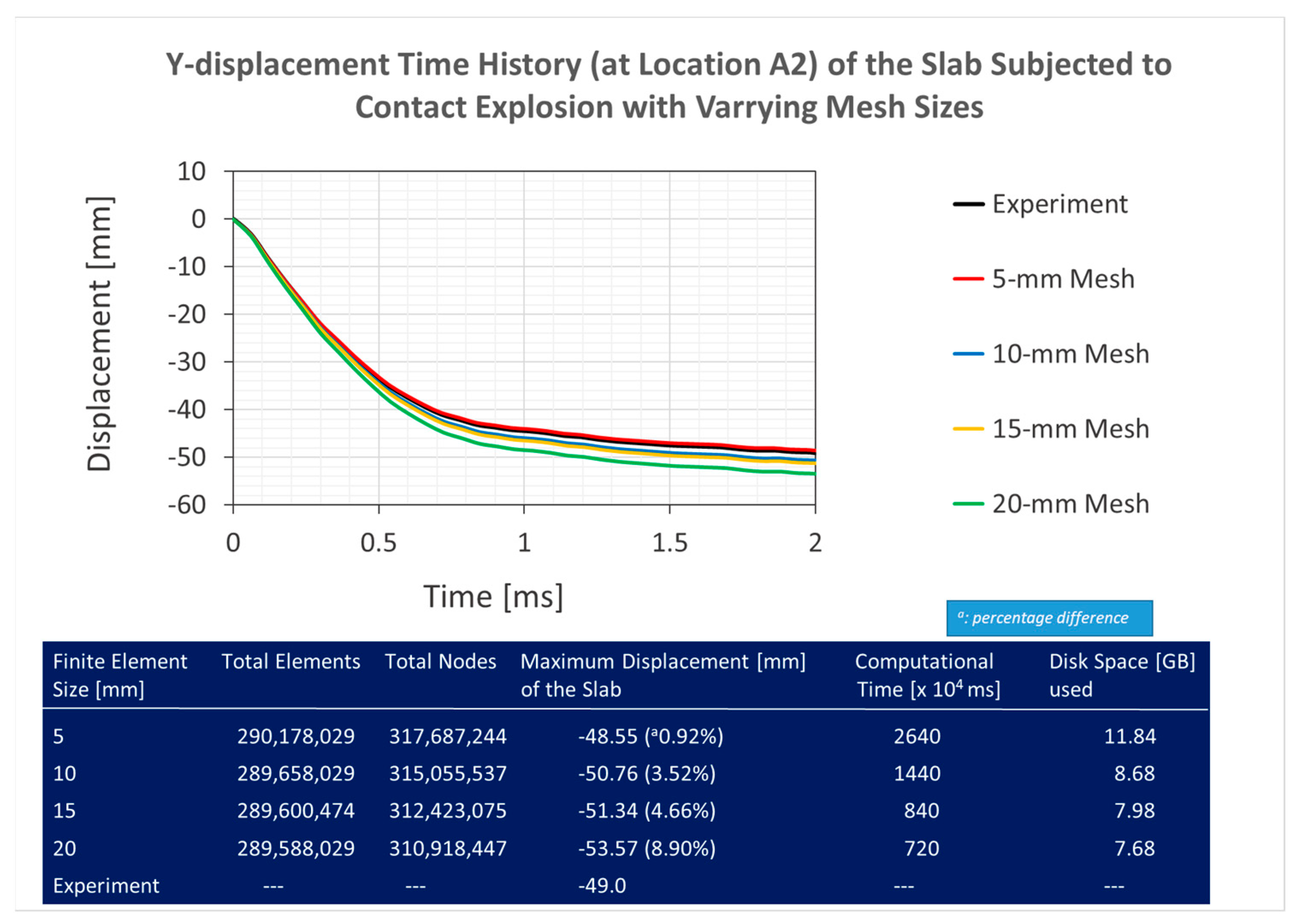Select the Finite Element Size column header
Image resolution: width=1294 pixels, height=924 pixels.
coord(119,675)
